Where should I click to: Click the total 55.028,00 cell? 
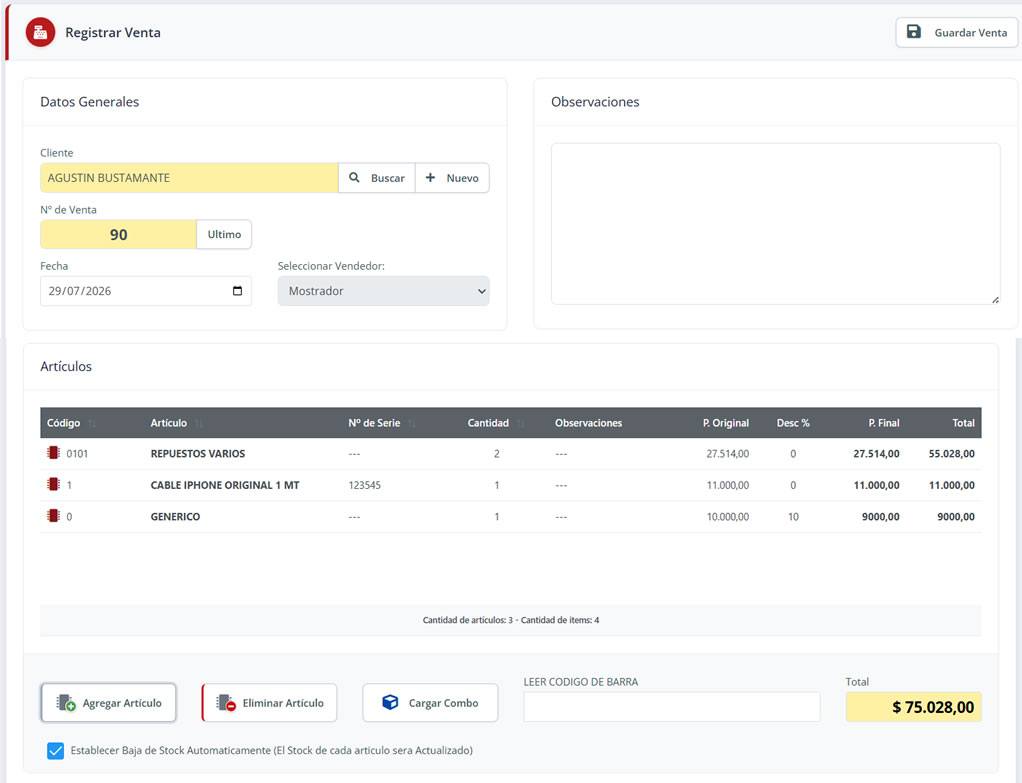pyautogui.click(x=952, y=454)
